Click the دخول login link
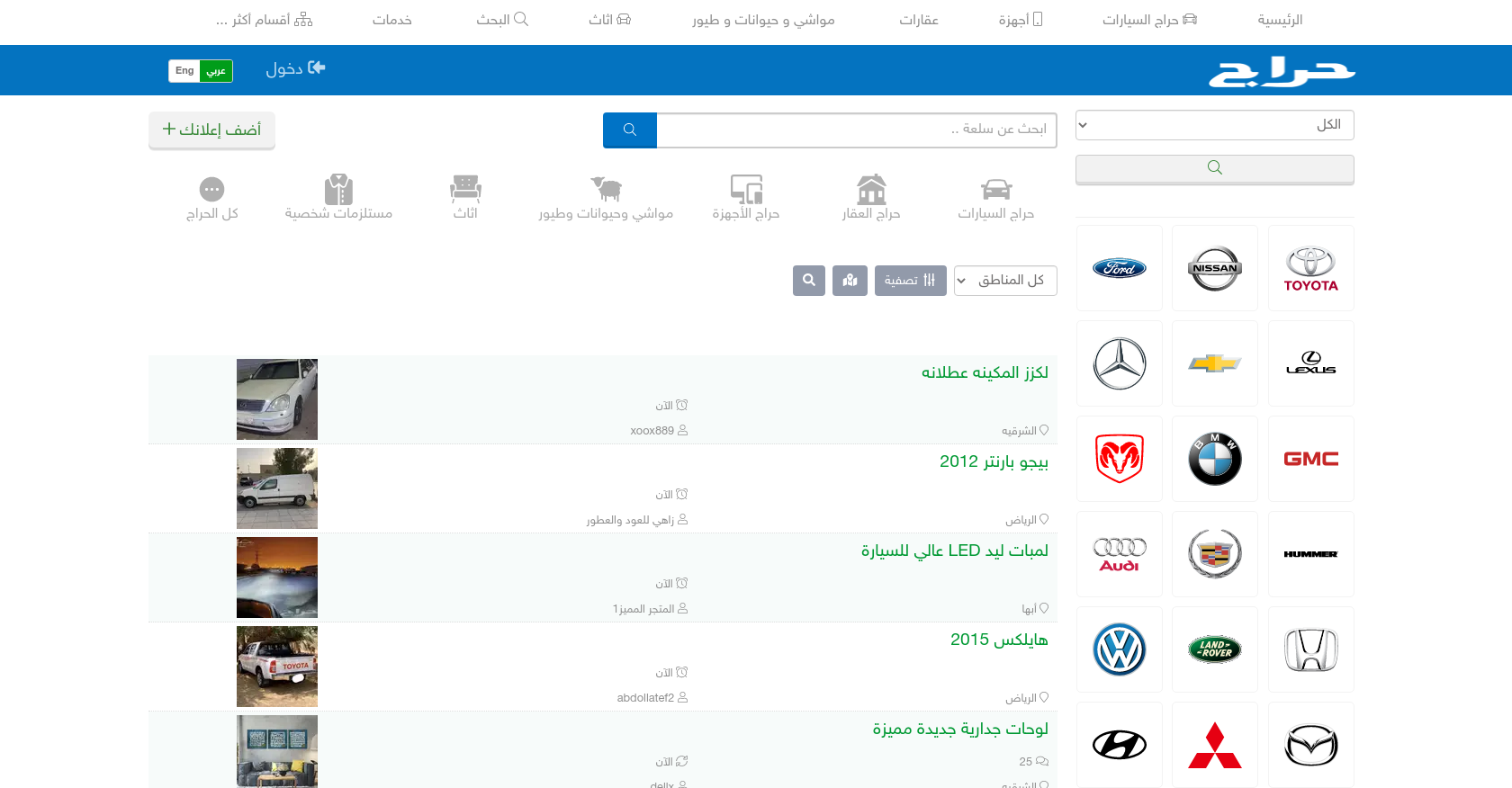 click(295, 69)
